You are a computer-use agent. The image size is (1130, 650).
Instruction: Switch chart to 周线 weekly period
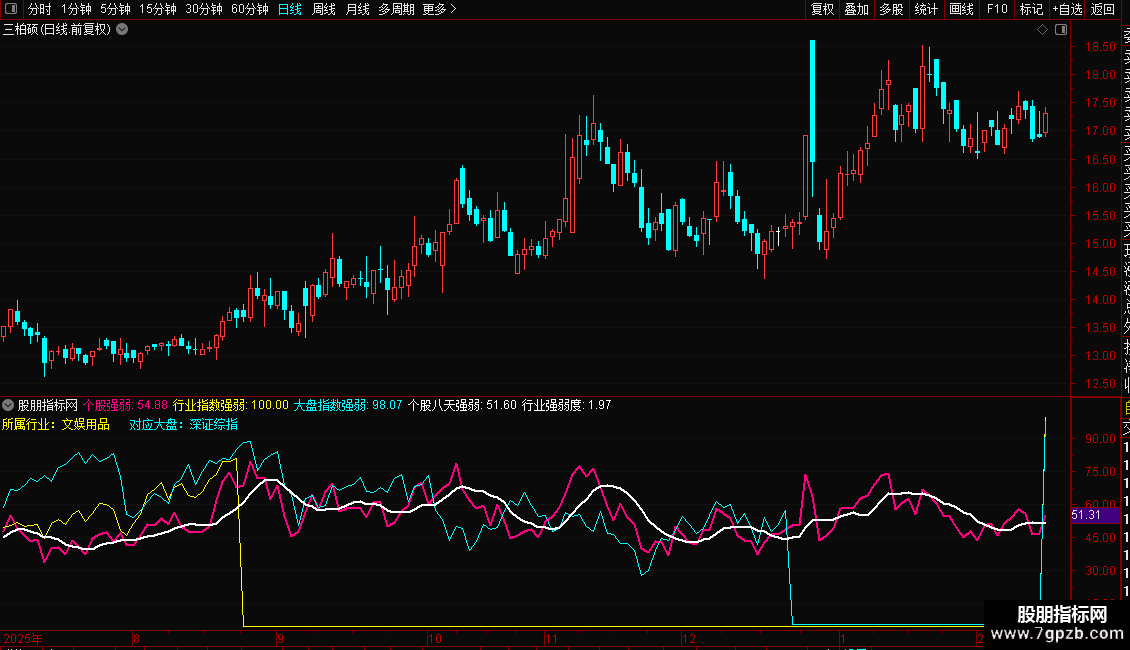324,9
